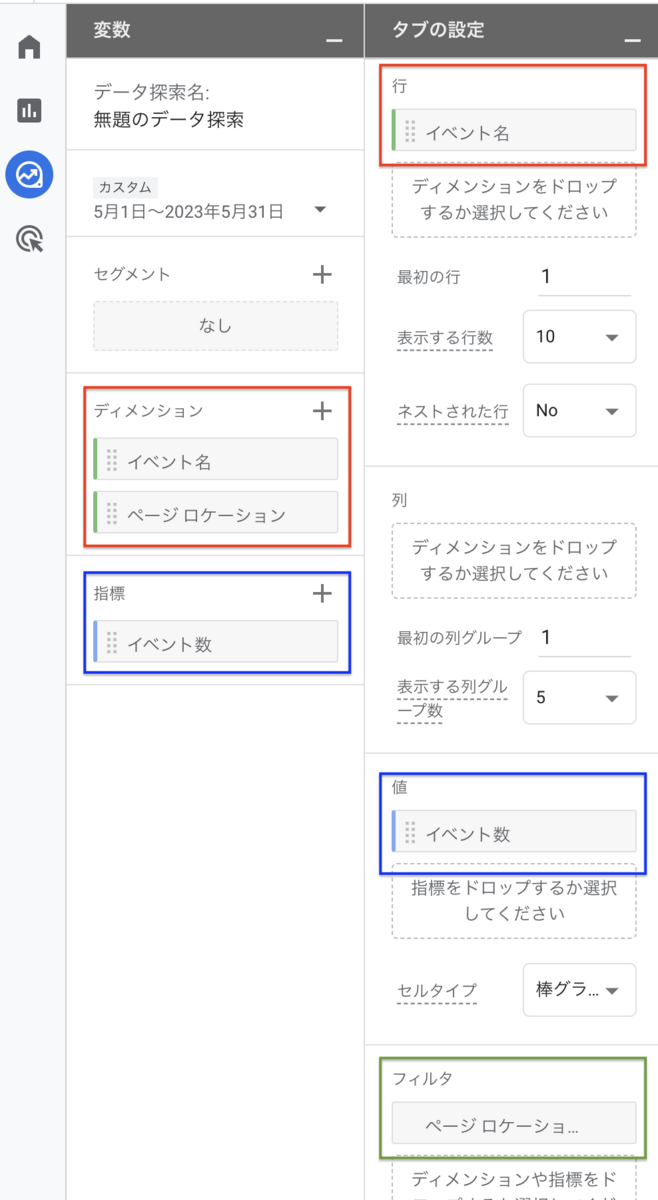This screenshot has width=658, height=1200.
Task: Click the 列 dimension drop zone
Action: pos(513,560)
